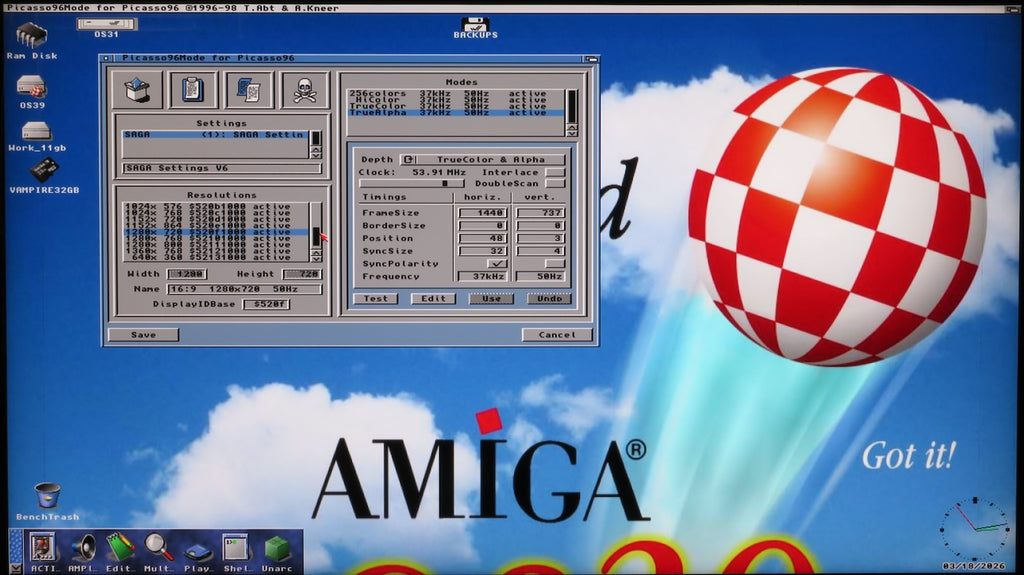The image size is (1024, 575).
Task: Click the horizontal FrameSize field showing 1440
Action: [x=482, y=213]
